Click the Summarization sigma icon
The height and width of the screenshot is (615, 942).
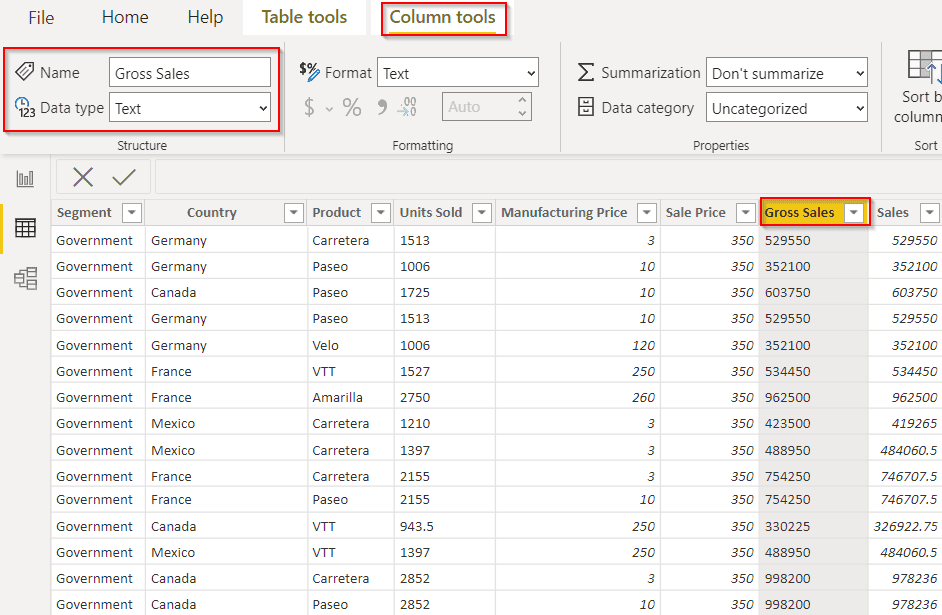pyautogui.click(x=586, y=72)
